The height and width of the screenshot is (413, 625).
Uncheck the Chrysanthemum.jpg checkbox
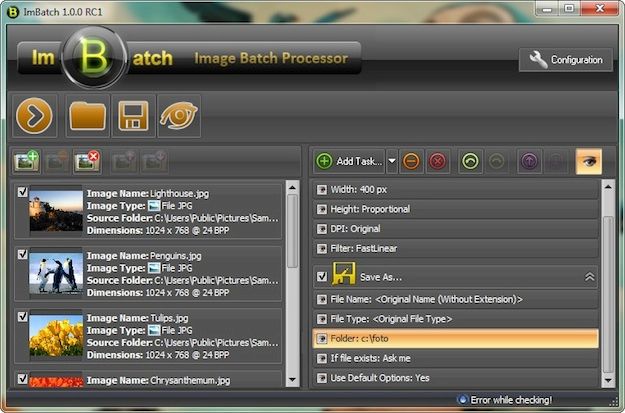click(x=23, y=379)
